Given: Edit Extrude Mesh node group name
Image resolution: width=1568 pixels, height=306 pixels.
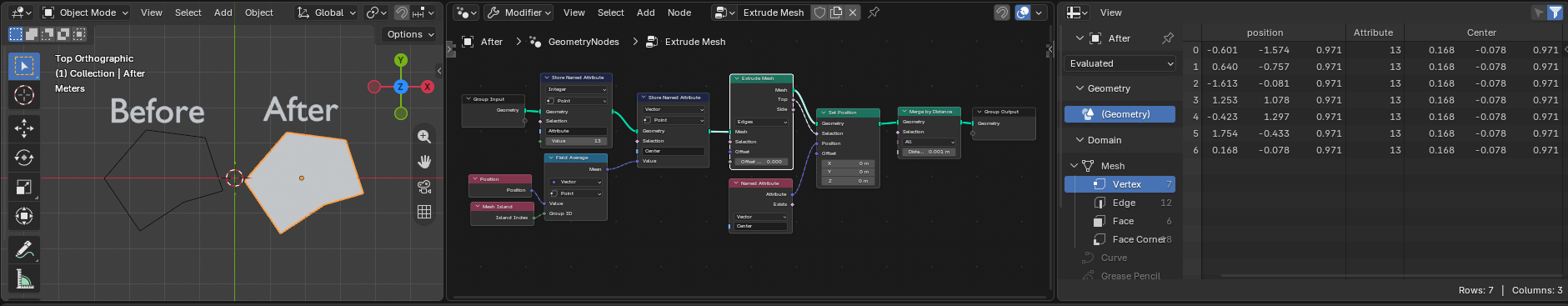Looking at the screenshot, I should pyautogui.click(x=774, y=13).
